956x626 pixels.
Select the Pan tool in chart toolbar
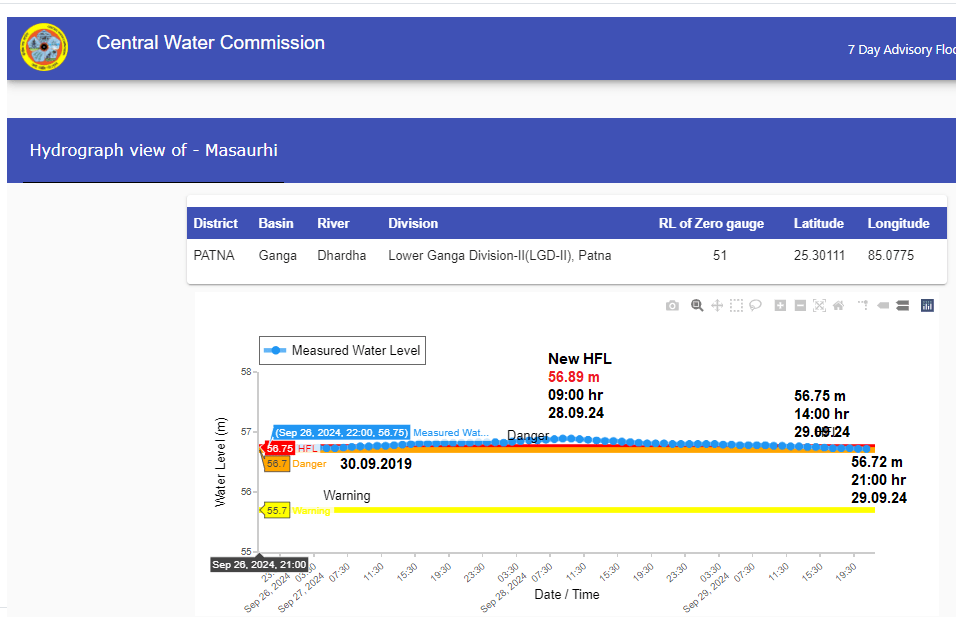716,305
